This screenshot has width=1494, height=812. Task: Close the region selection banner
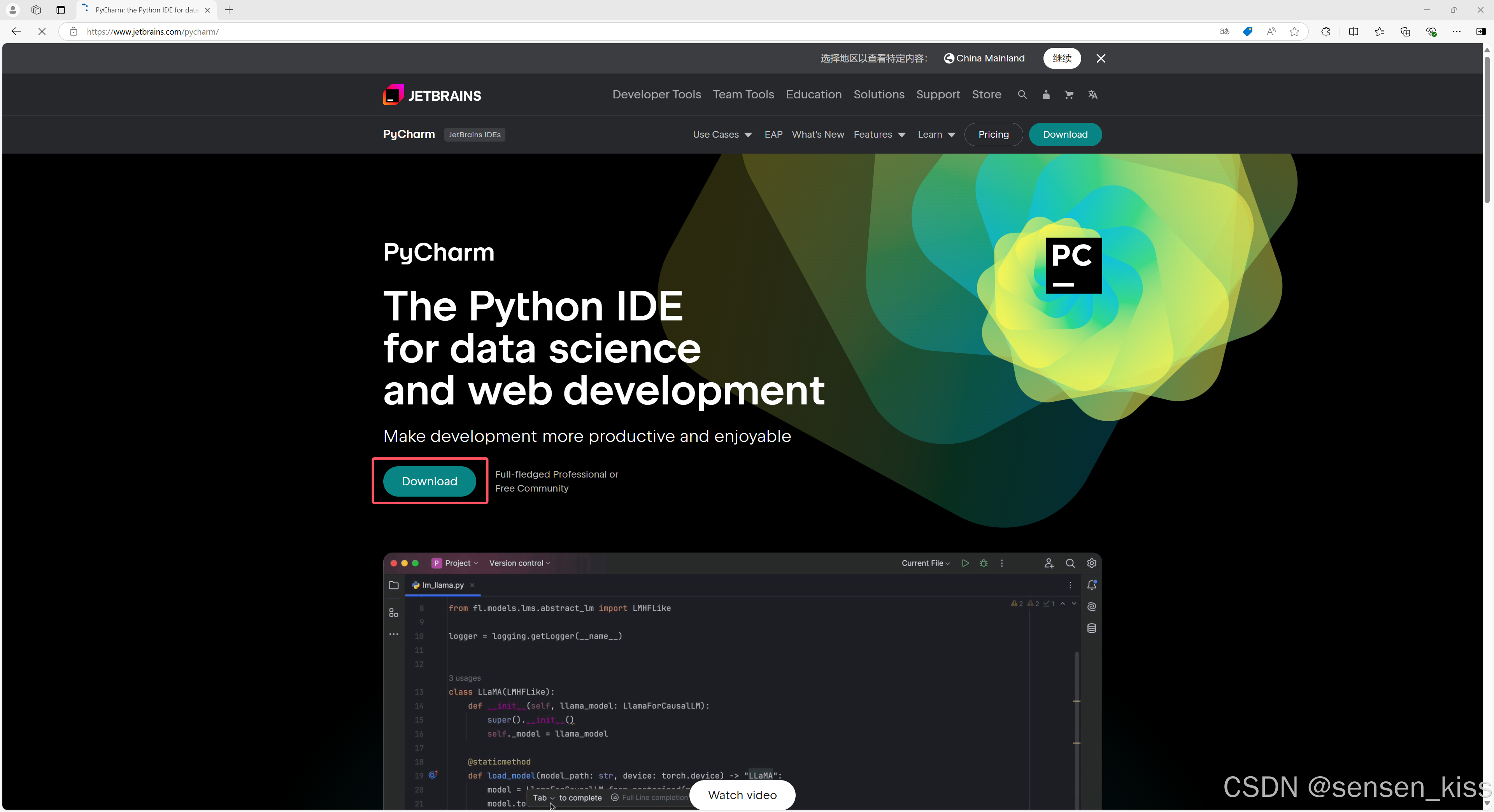click(1101, 58)
